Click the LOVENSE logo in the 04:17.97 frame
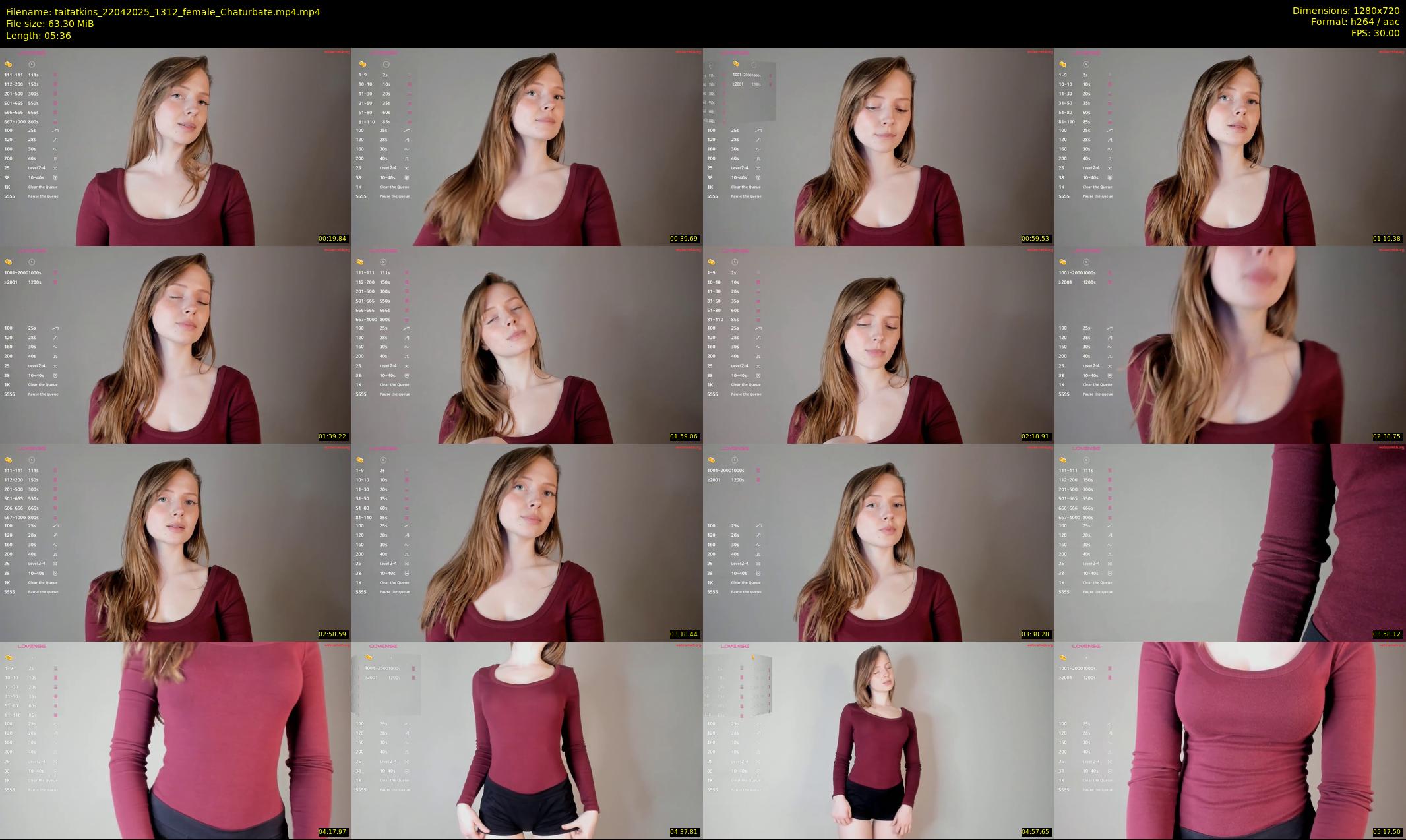 (32, 646)
